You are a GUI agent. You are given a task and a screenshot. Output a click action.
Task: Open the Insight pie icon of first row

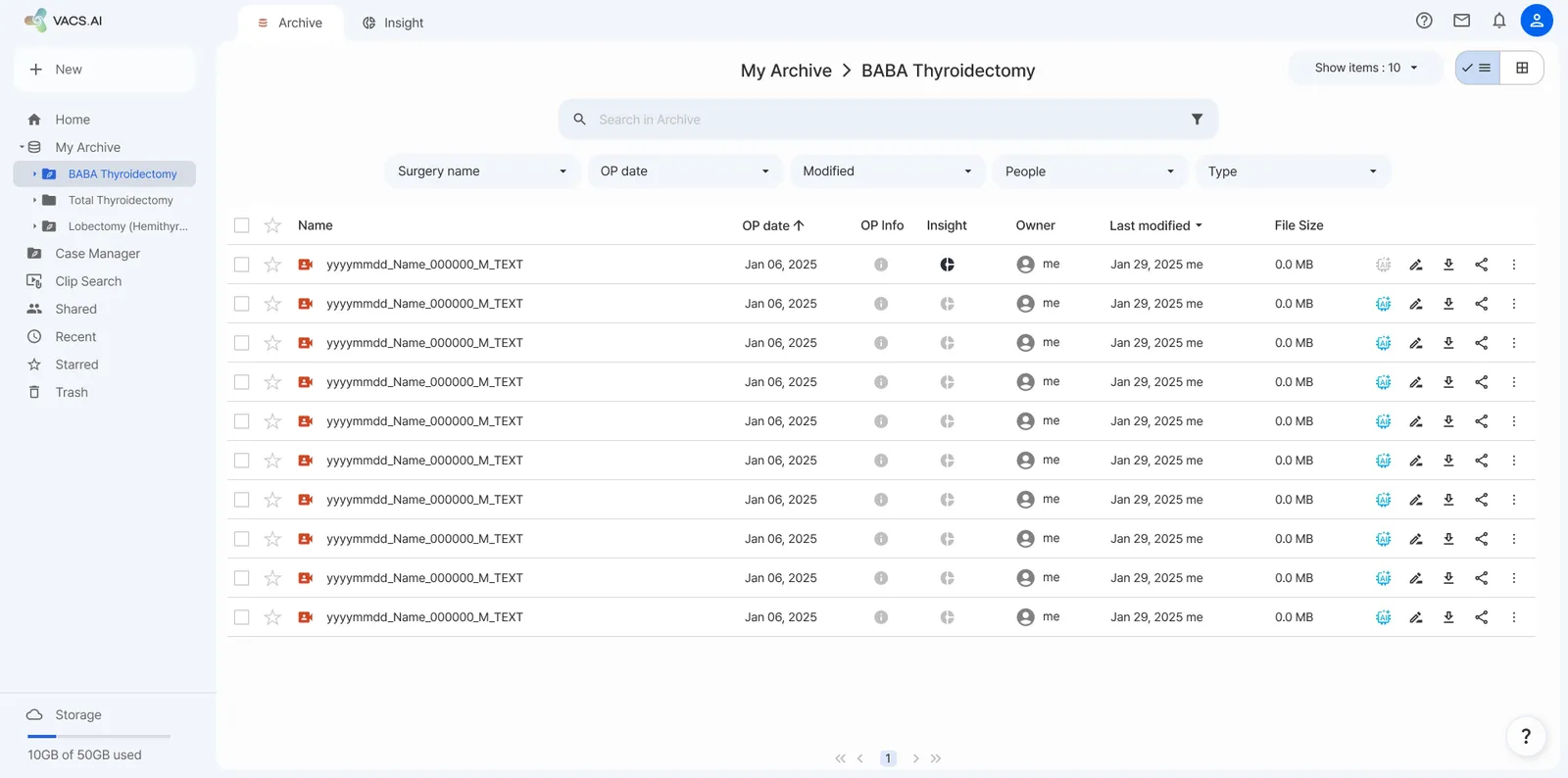click(947, 265)
